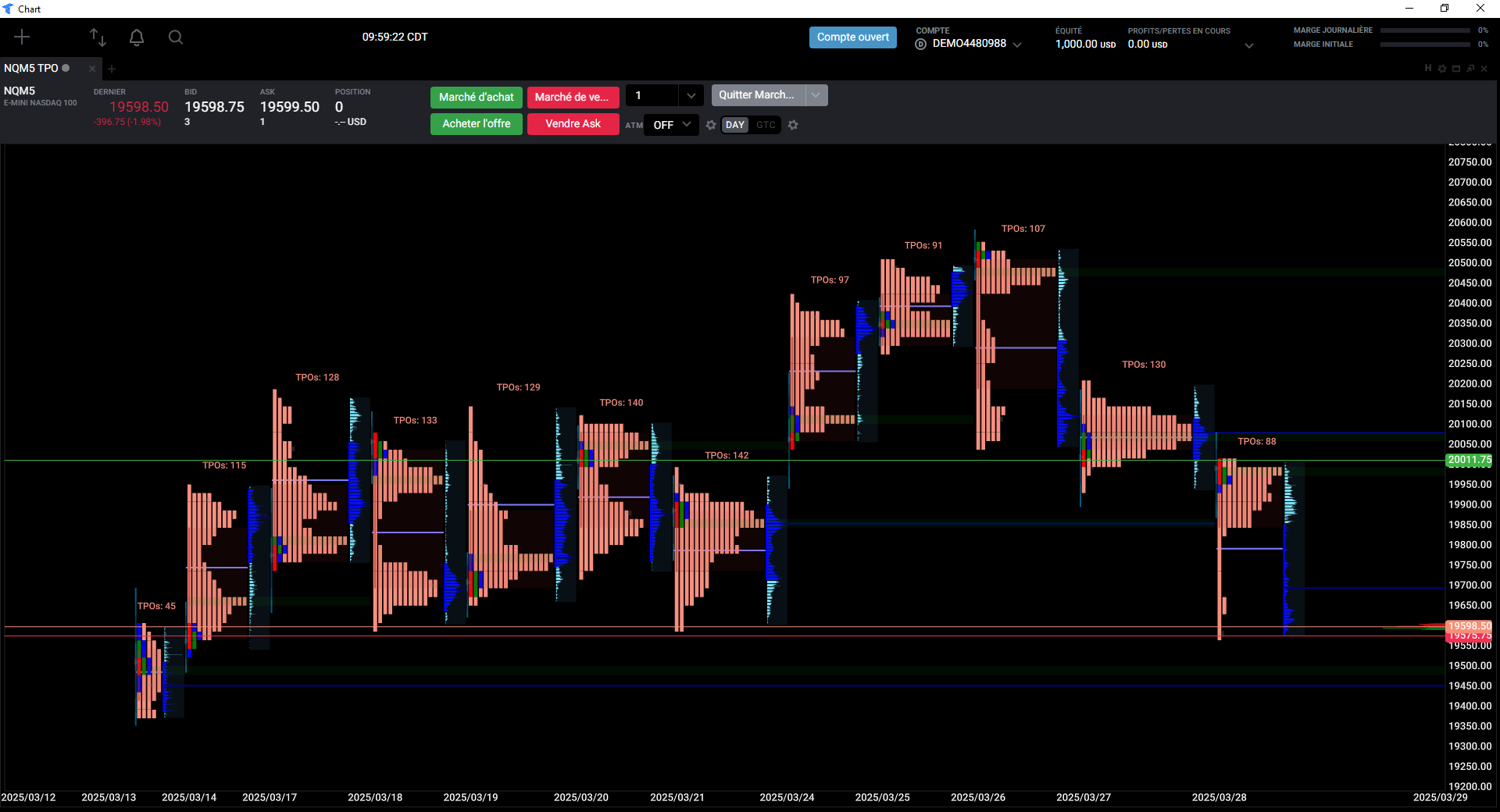Click the Marge Initiale progress bar
The image size is (1500, 812).
pyautogui.click(x=1425, y=45)
